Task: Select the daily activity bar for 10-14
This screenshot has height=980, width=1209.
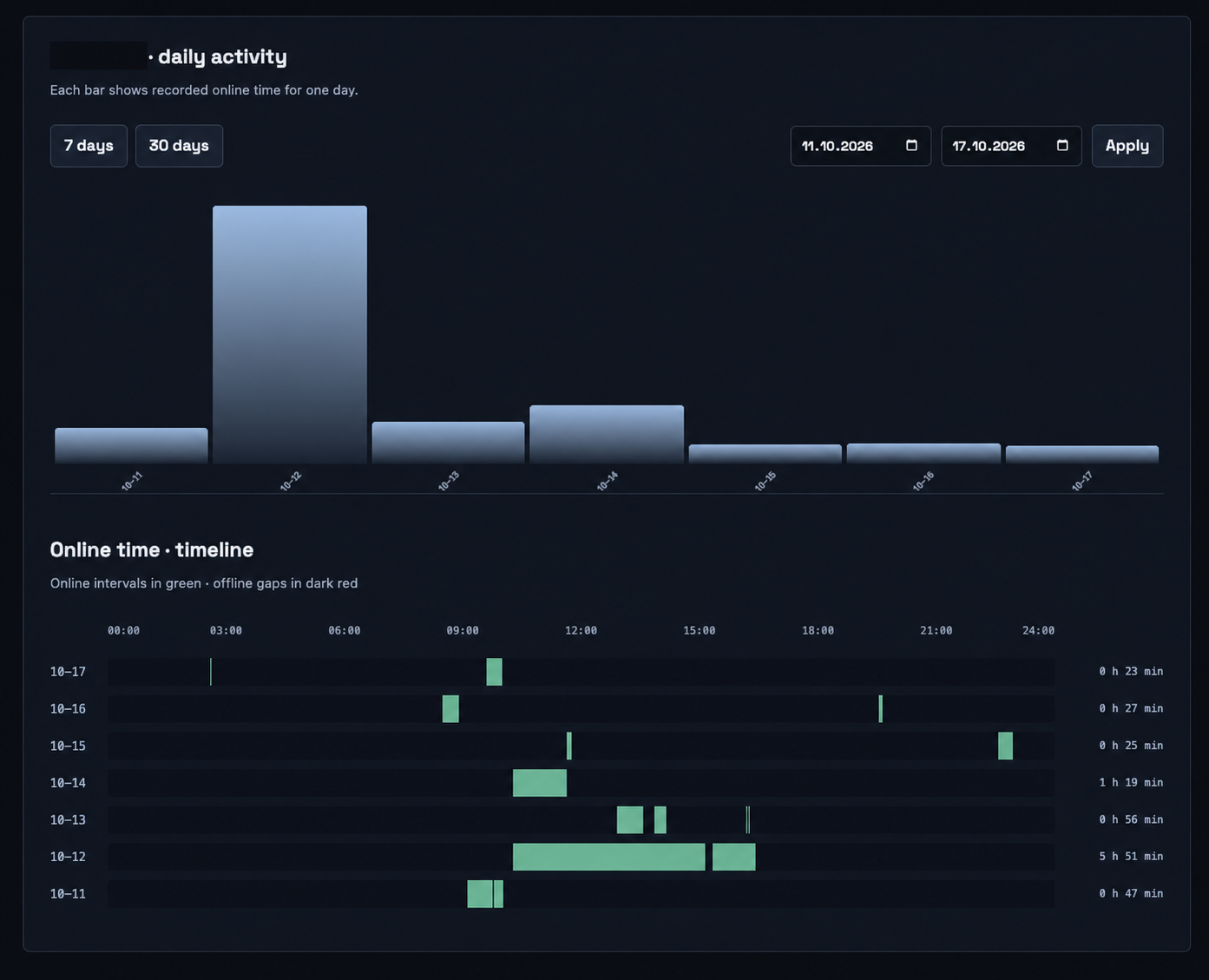Action: coord(607,434)
